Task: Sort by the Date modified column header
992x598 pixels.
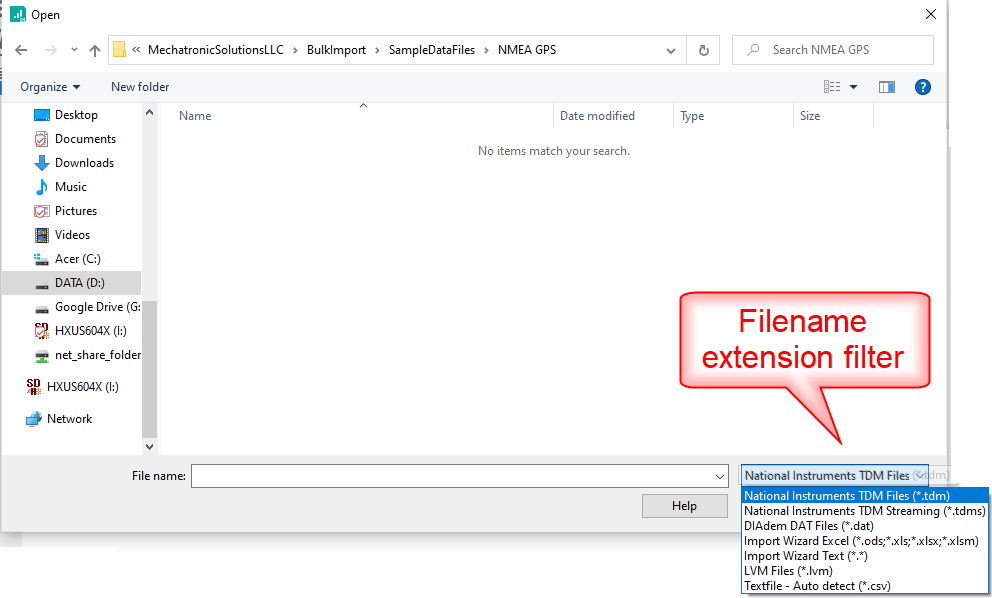Action: coord(597,116)
